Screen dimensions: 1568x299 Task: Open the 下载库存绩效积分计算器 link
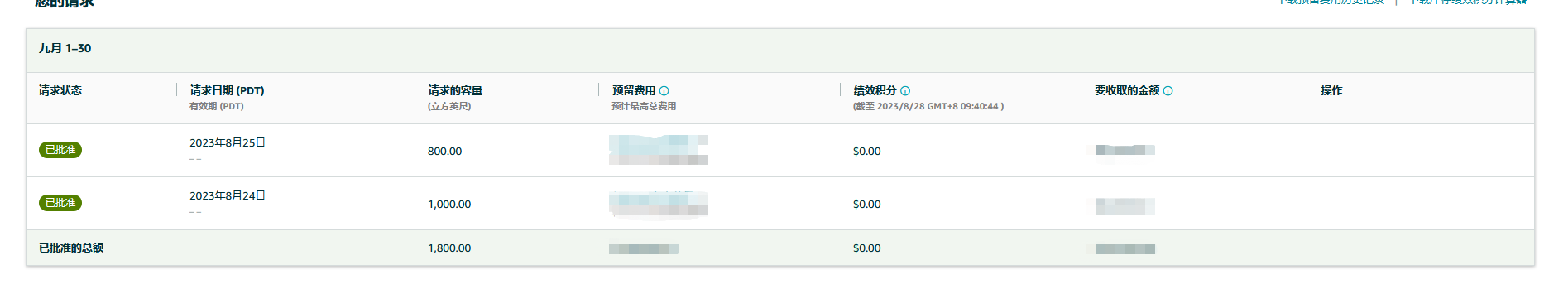(x=1469, y=2)
